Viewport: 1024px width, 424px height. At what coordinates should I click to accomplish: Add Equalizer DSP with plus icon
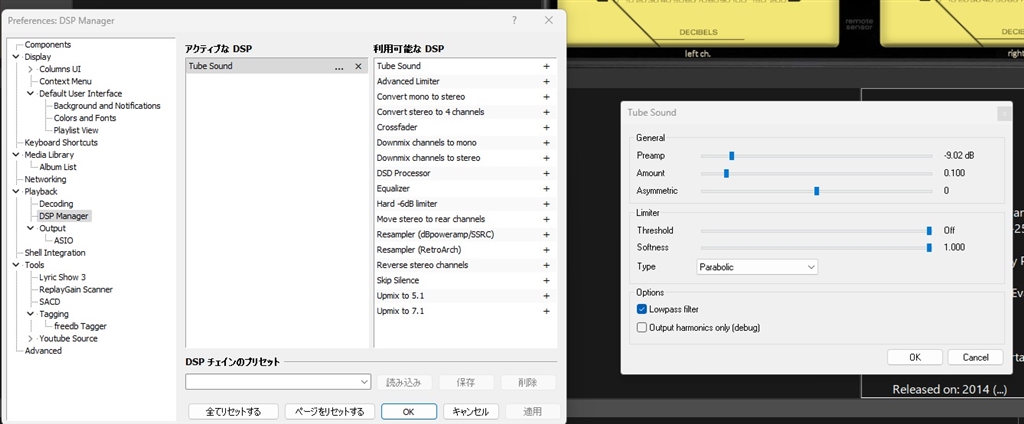point(546,189)
